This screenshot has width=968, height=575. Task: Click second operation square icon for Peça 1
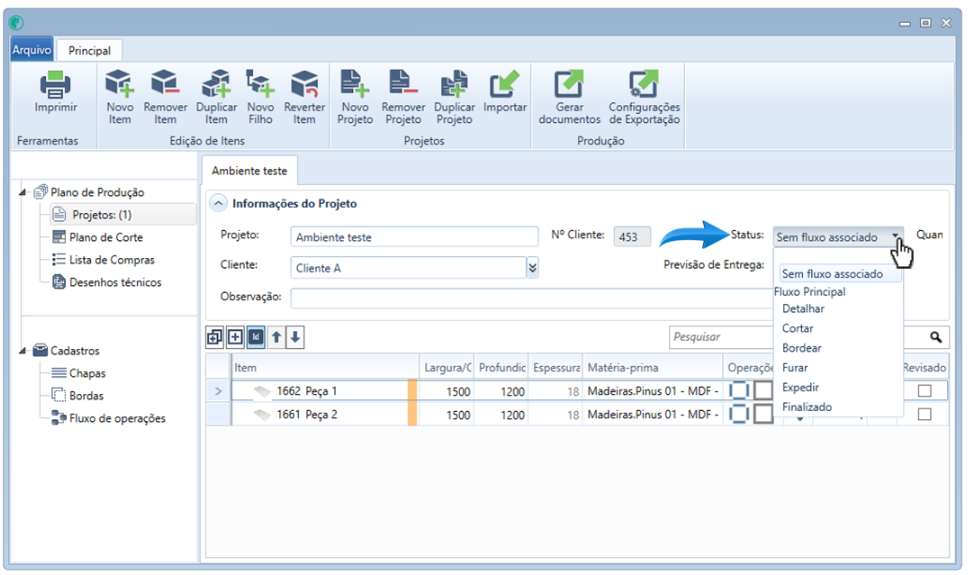(x=764, y=390)
